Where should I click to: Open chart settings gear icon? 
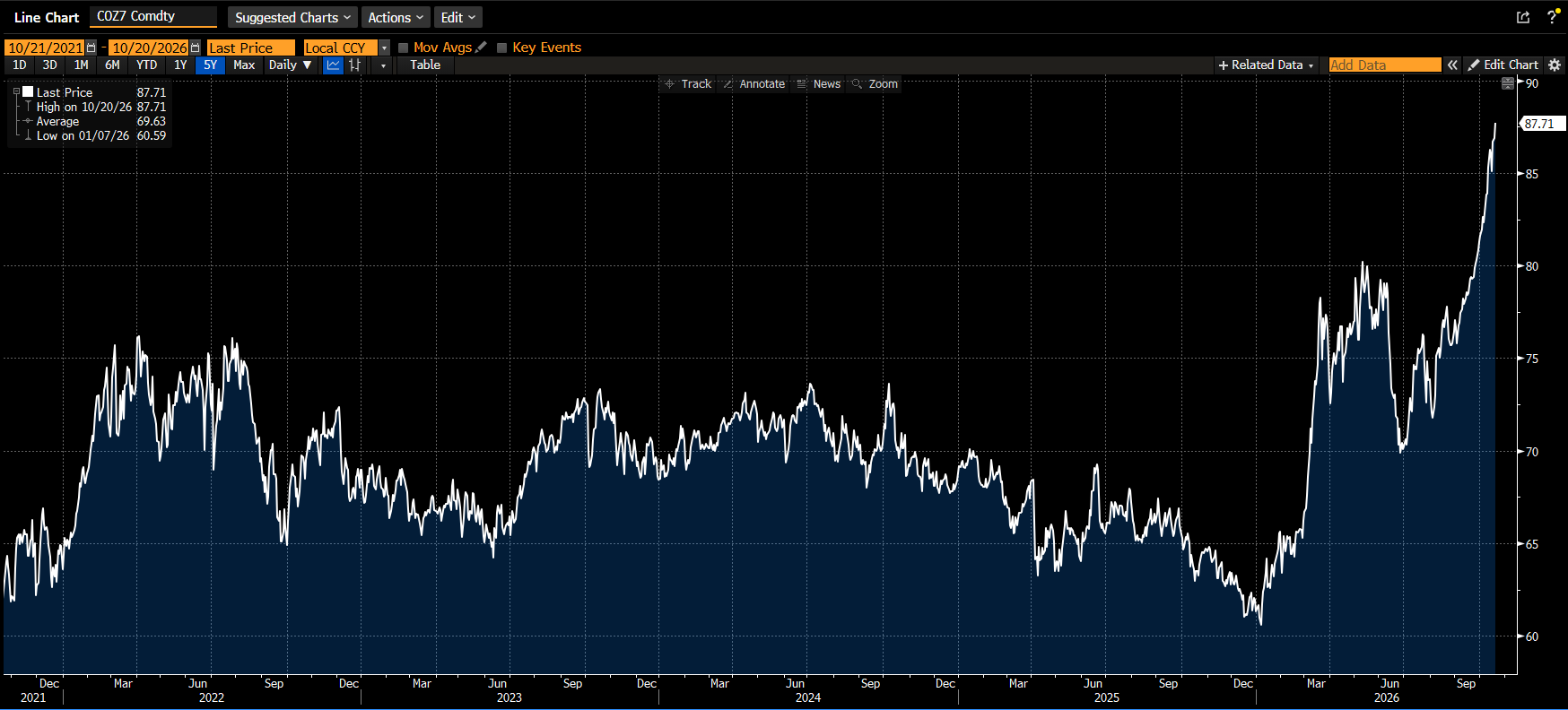[x=1555, y=65]
